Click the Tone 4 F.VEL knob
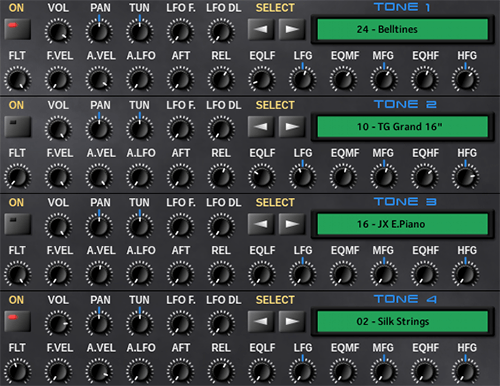 (58, 371)
